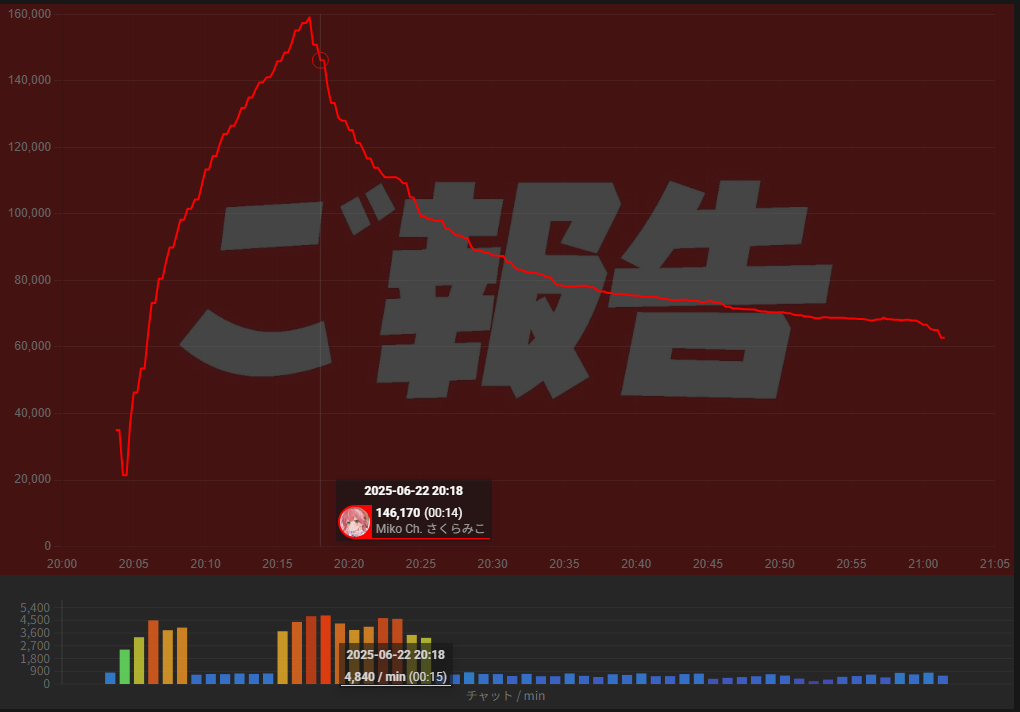This screenshot has width=1020, height=712.
Task: Click the 20:00 time axis label
Action: pyautogui.click(x=62, y=564)
